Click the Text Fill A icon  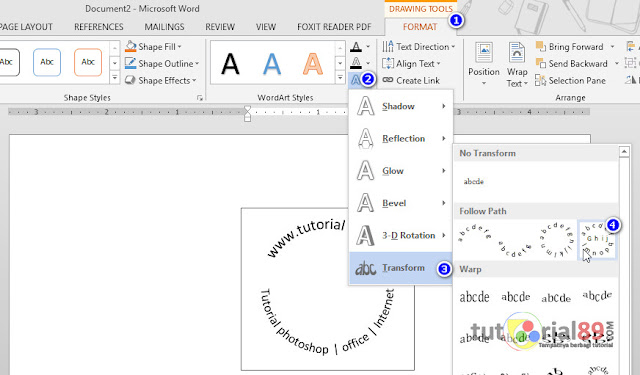356,47
